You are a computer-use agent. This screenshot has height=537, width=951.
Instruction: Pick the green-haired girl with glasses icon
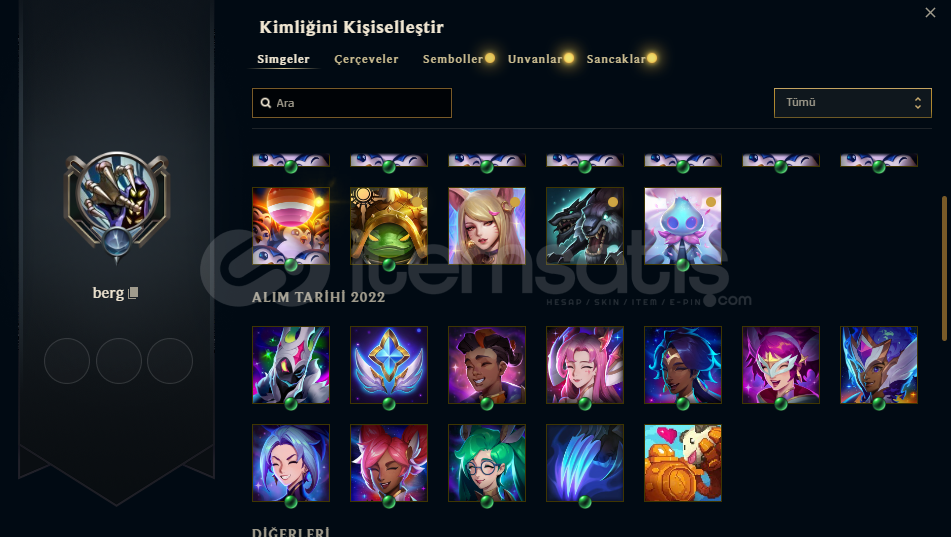point(487,463)
